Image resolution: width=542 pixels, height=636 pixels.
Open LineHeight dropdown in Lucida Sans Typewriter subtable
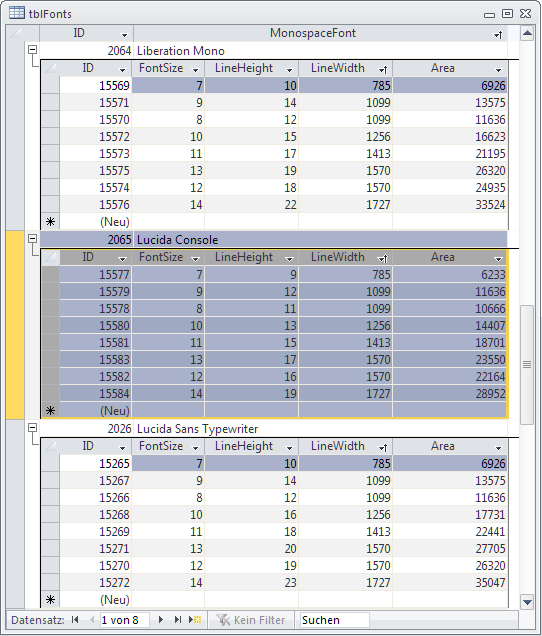(289, 448)
